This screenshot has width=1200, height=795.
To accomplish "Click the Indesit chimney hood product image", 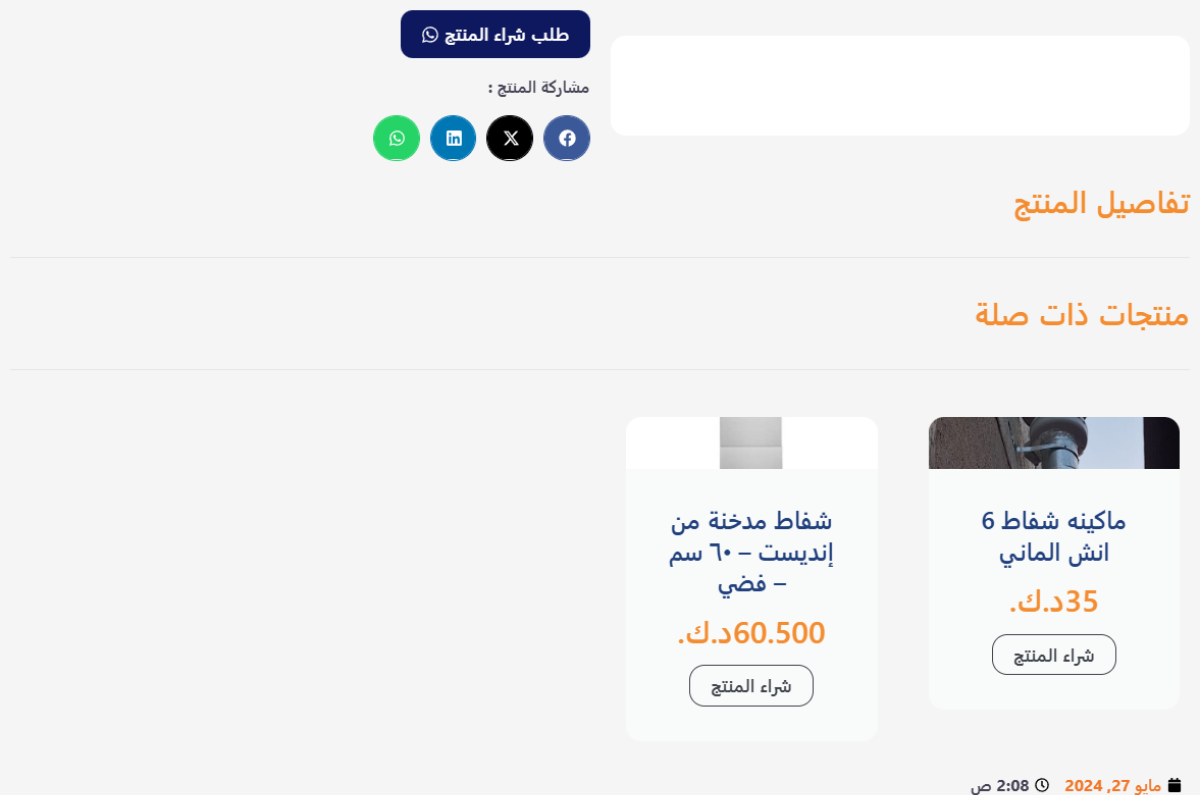I will 751,443.
